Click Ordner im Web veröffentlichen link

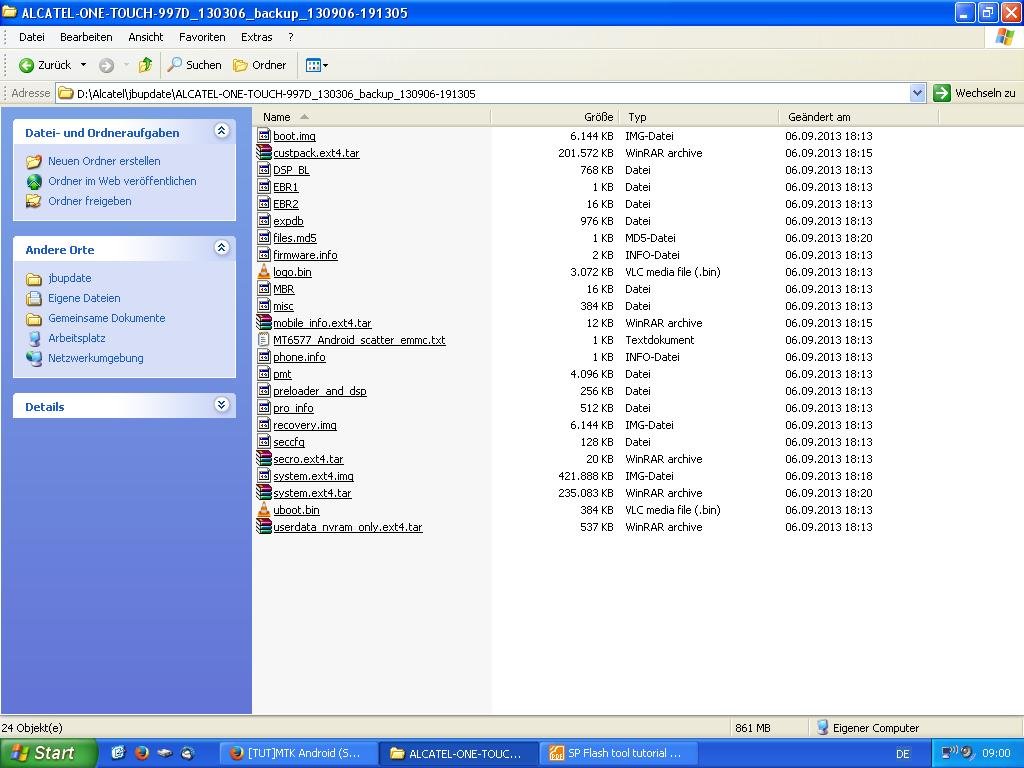click(122, 182)
